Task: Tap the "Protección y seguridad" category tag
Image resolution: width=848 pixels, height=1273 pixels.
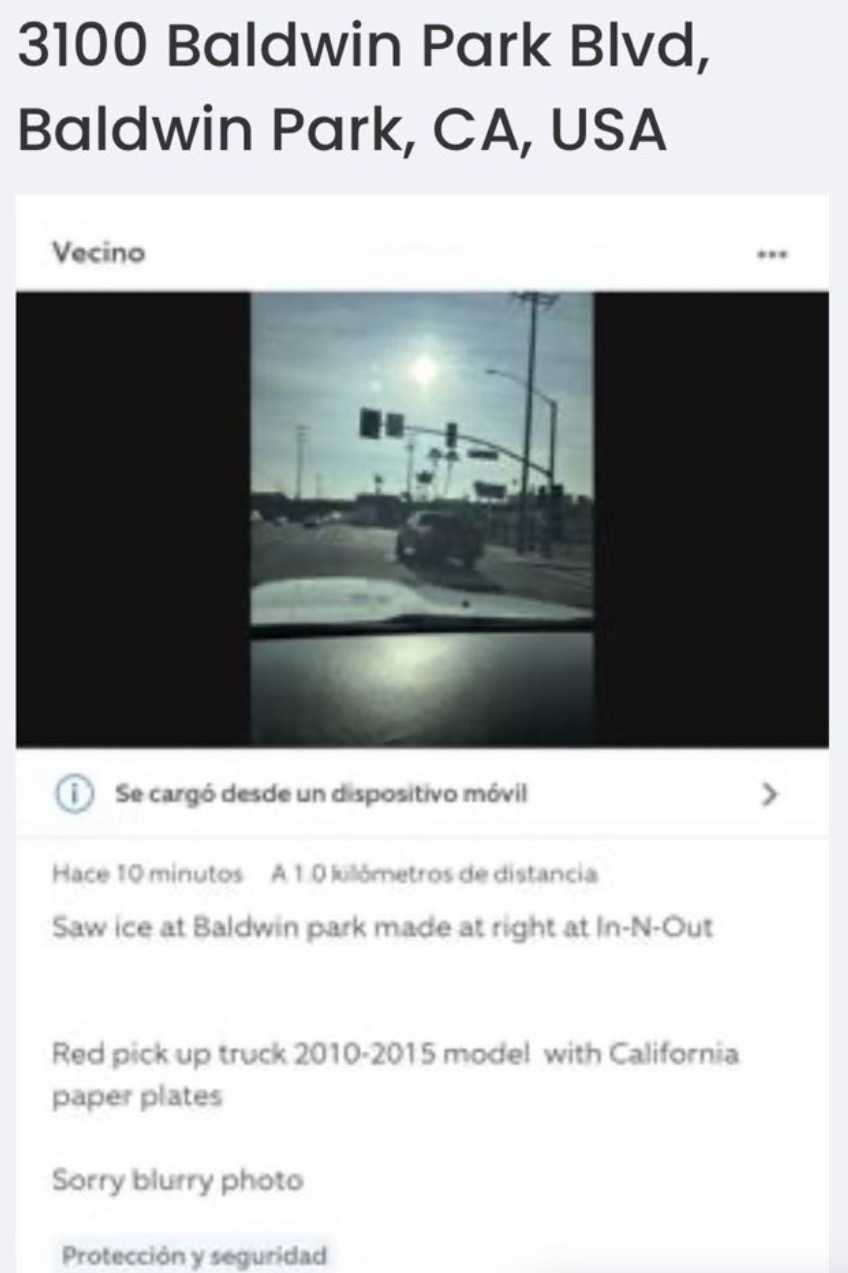Action: 194,1254
